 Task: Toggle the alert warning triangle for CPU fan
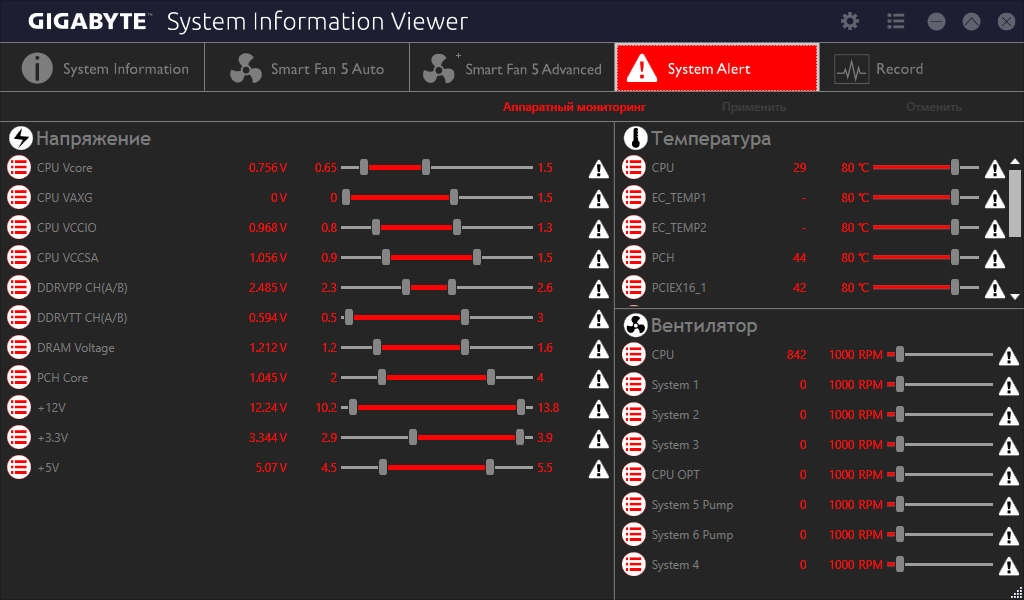click(x=1009, y=356)
